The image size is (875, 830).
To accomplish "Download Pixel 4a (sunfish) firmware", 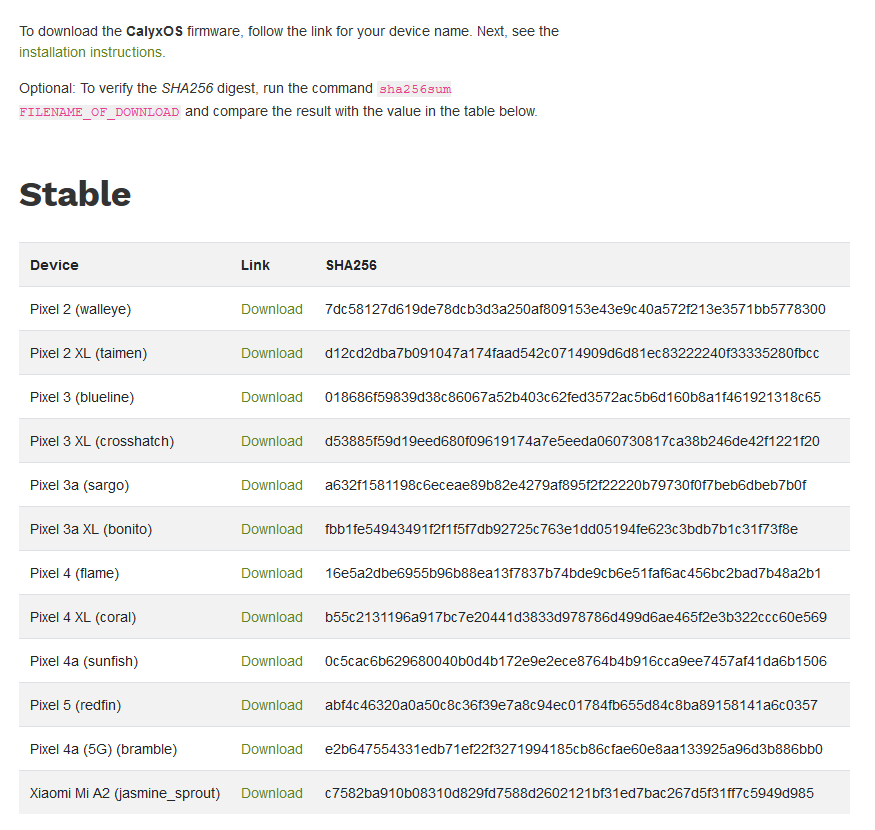I will point(271,661).
